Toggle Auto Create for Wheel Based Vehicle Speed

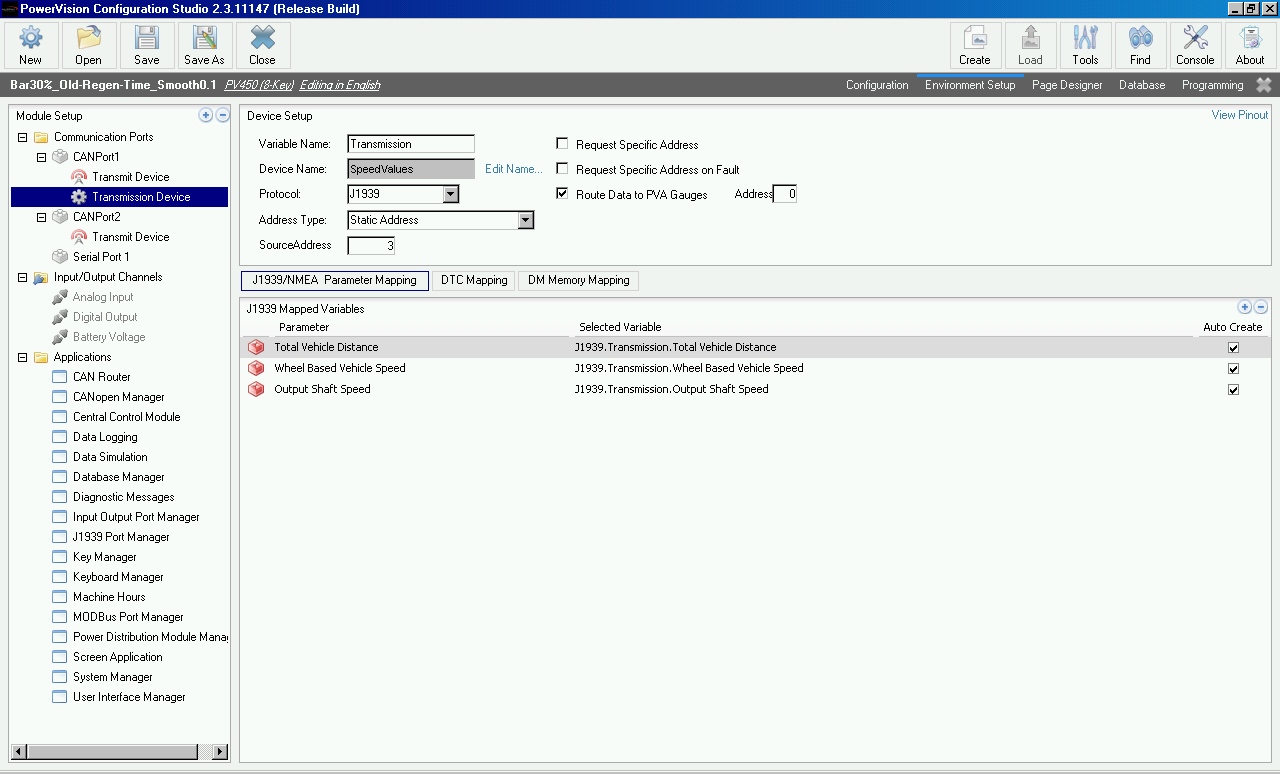[x=1233, y=369]
